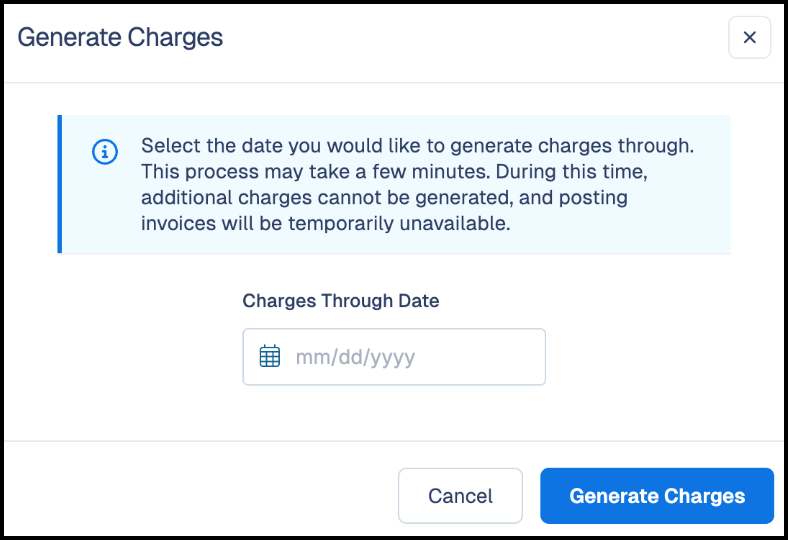Click 'and posting' in the info banner

pos(573,197)
